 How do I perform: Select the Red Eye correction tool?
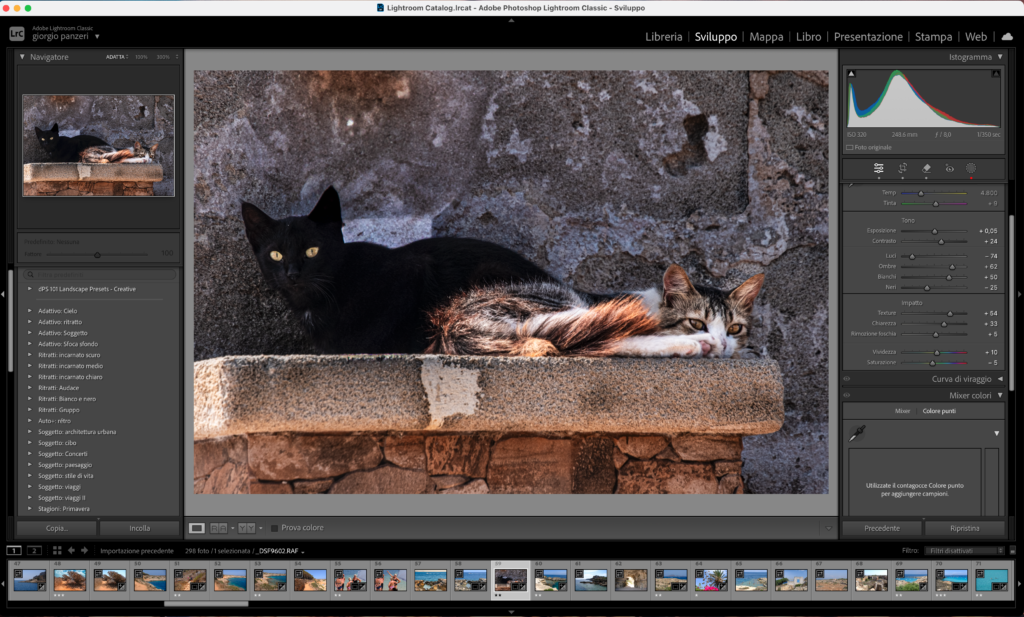pyautogui.click(x=951, y=169)
